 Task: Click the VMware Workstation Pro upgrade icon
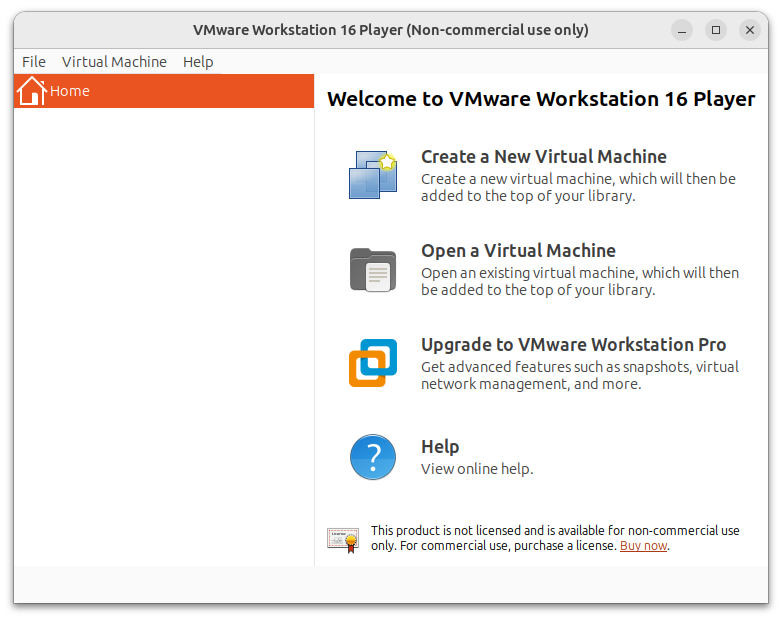(x=373, y=363)
